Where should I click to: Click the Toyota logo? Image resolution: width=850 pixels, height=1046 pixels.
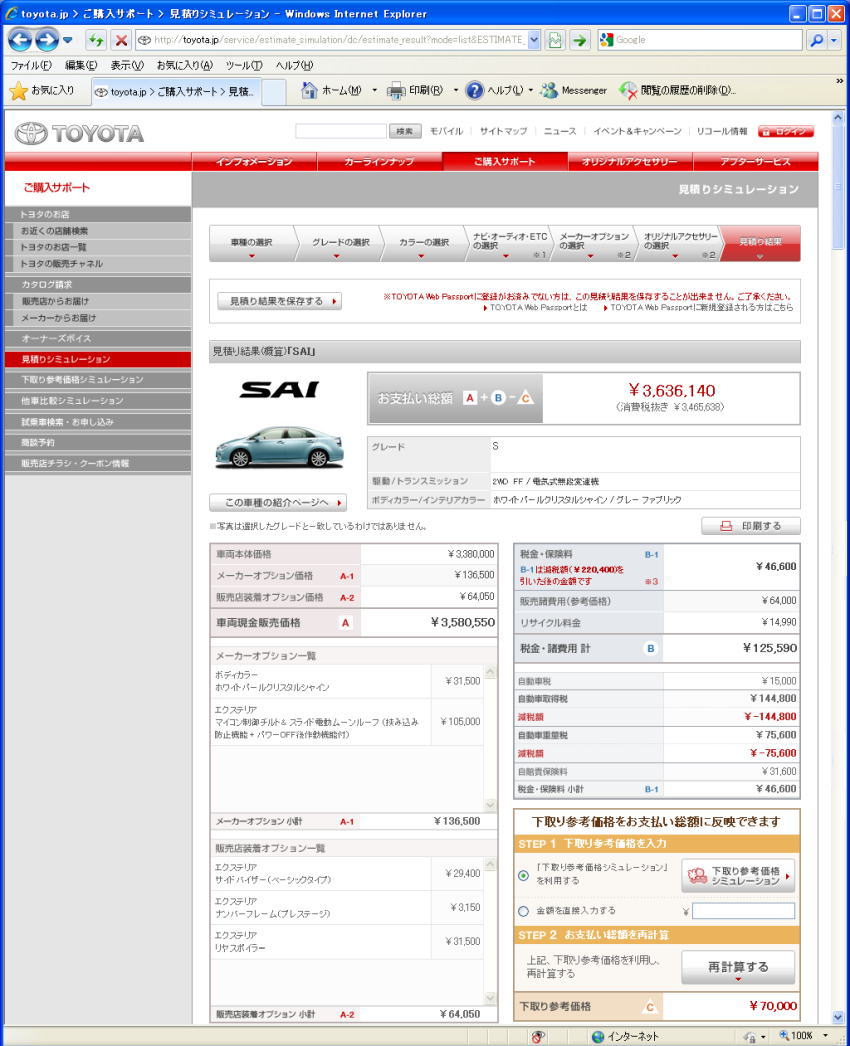coord(79,133)
